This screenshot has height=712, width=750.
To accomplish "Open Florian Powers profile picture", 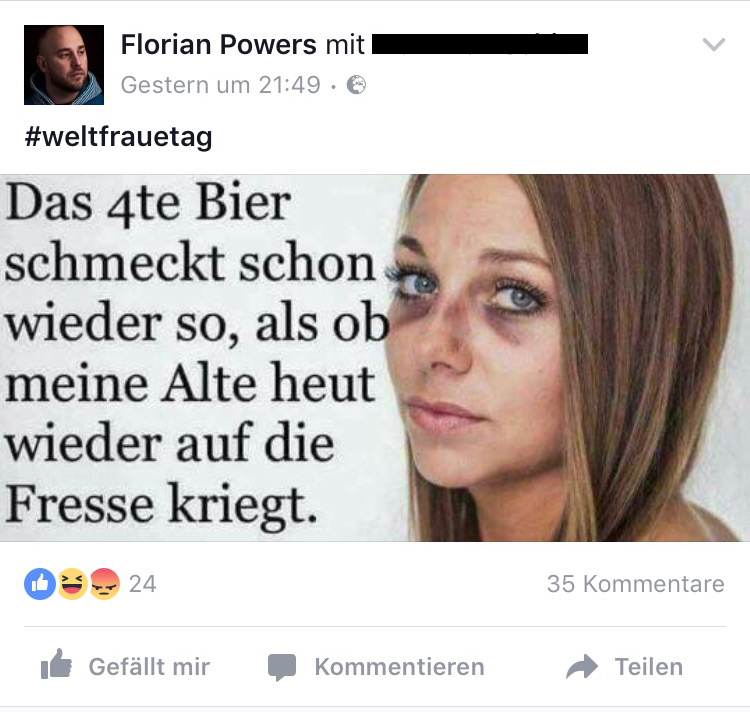I will (x=64, y=65).
